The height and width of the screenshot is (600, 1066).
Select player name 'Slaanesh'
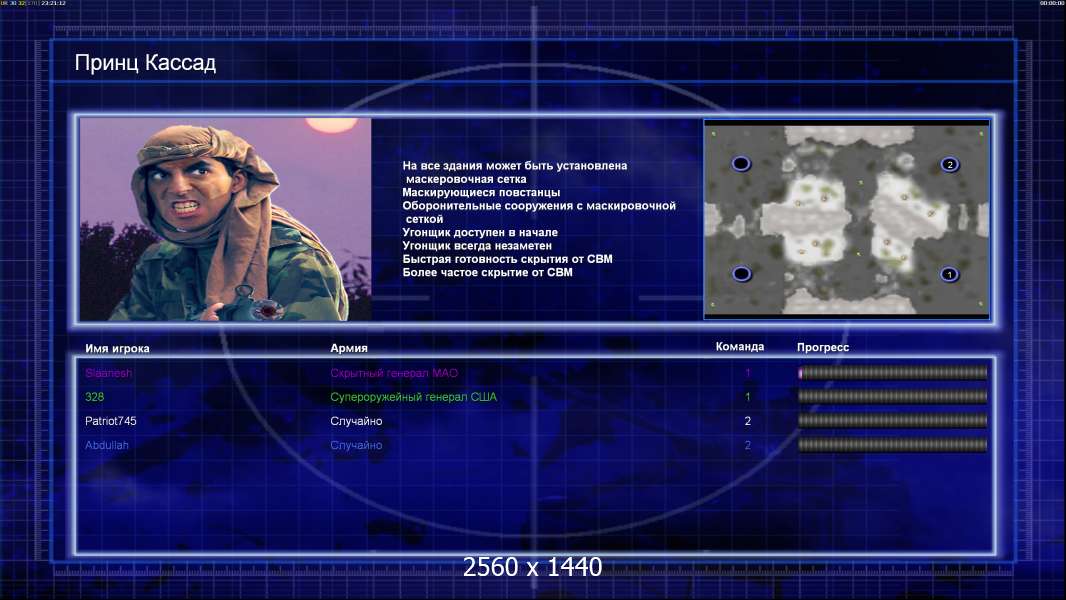pos(109,373)
